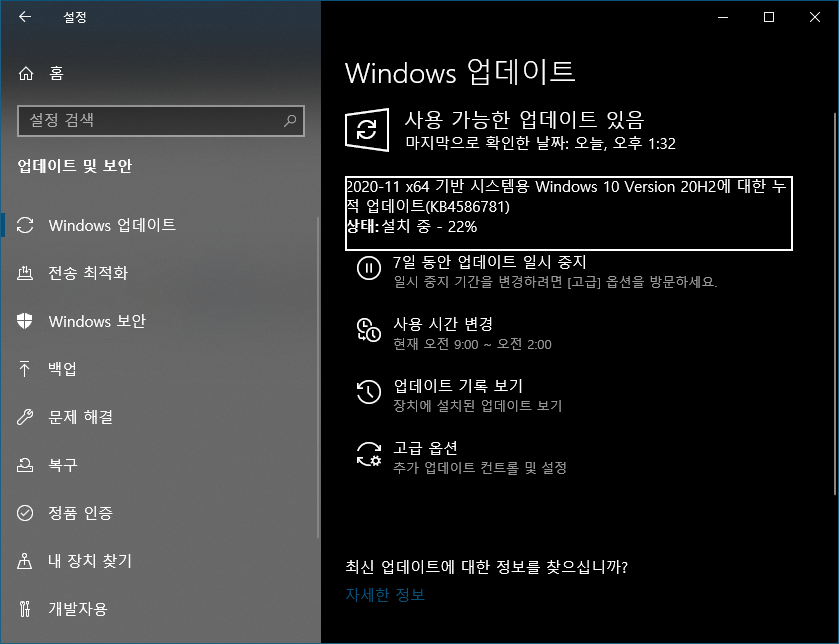Click the right pane vertical scrollbar
The width and height of the screenshot is (839, 644).
click(834, 305)
